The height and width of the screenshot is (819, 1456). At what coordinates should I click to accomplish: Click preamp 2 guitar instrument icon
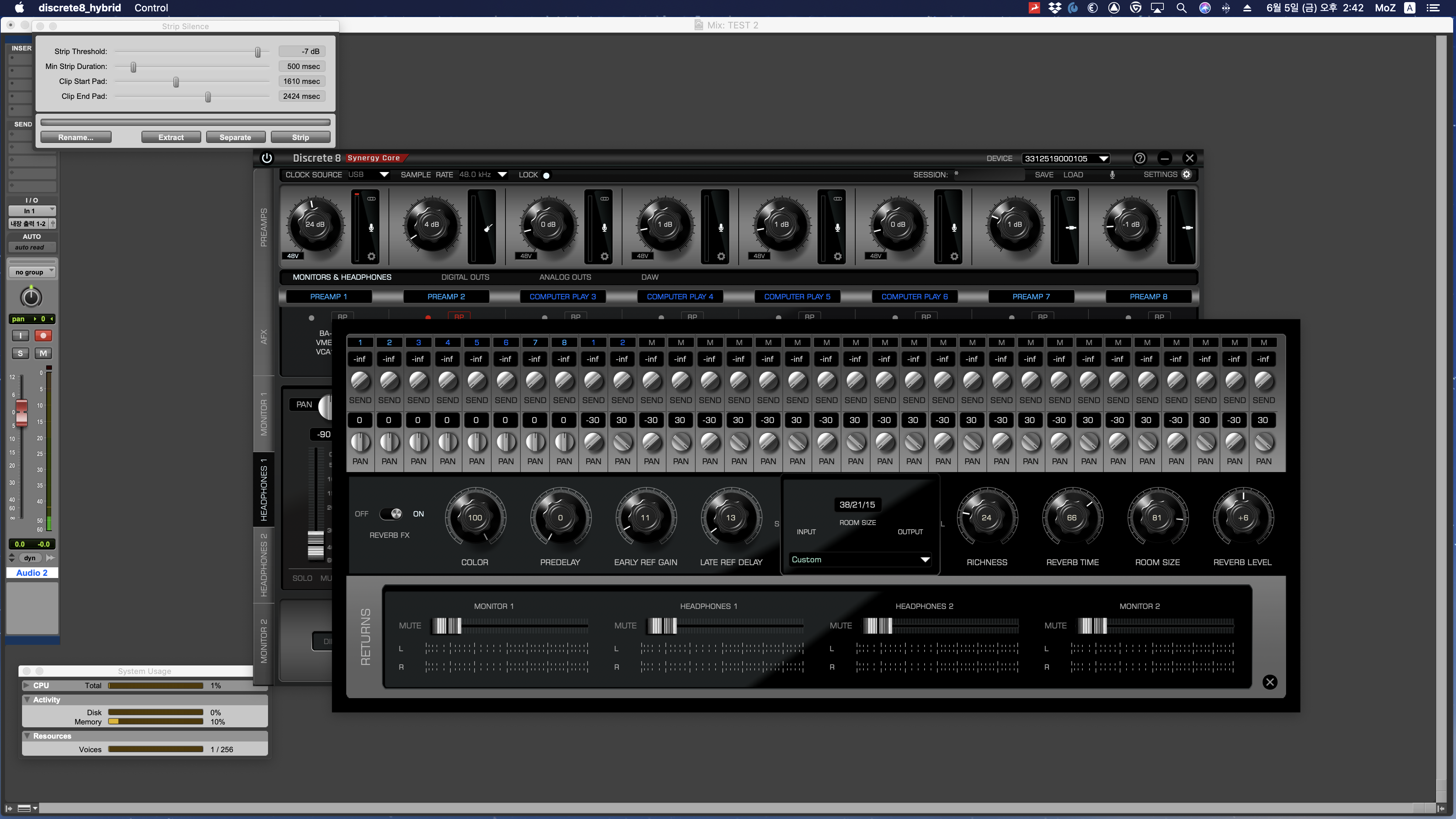point(488,228)
